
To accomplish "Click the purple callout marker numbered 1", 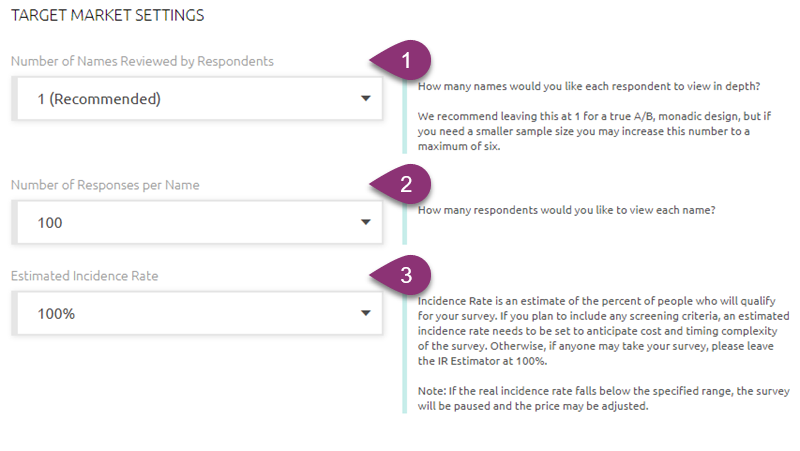I will click(x=405, y=60).
